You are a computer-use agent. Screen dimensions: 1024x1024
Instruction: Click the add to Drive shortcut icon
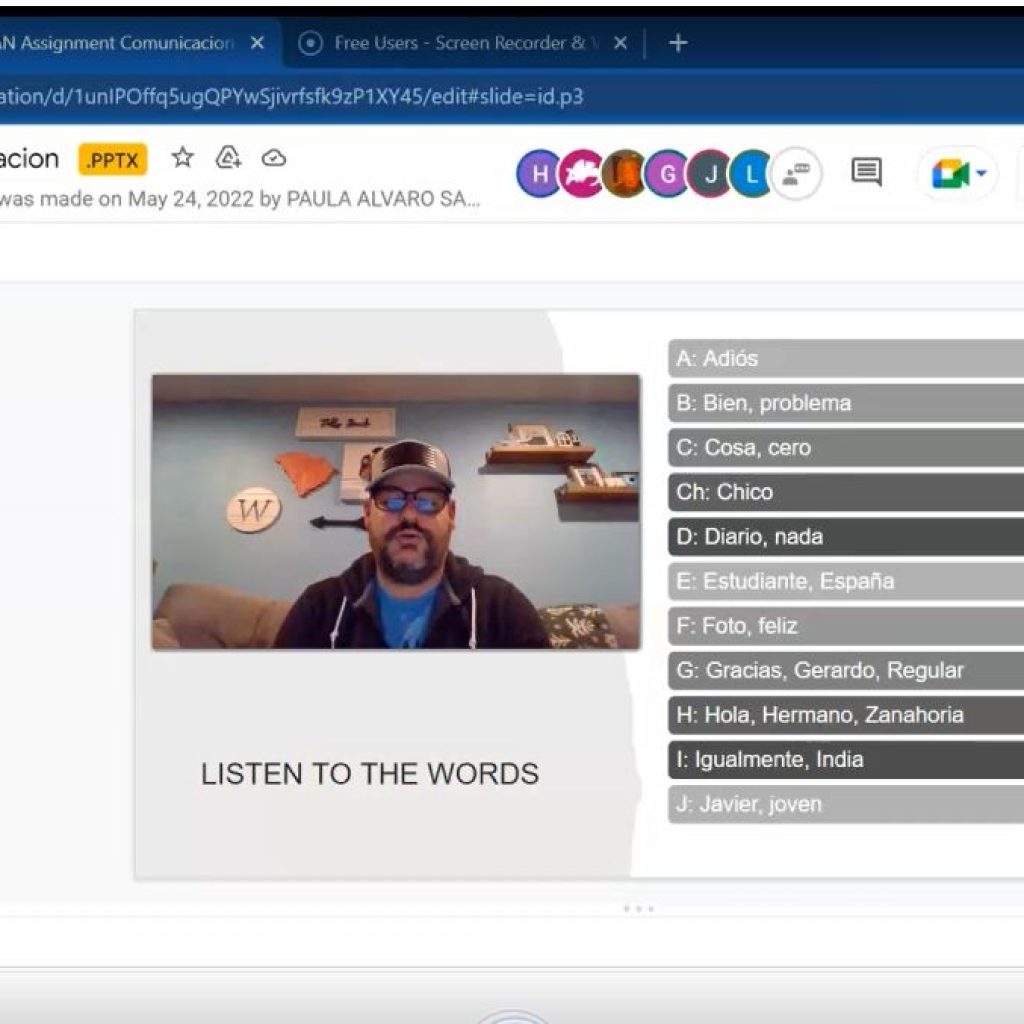[228, 157]
